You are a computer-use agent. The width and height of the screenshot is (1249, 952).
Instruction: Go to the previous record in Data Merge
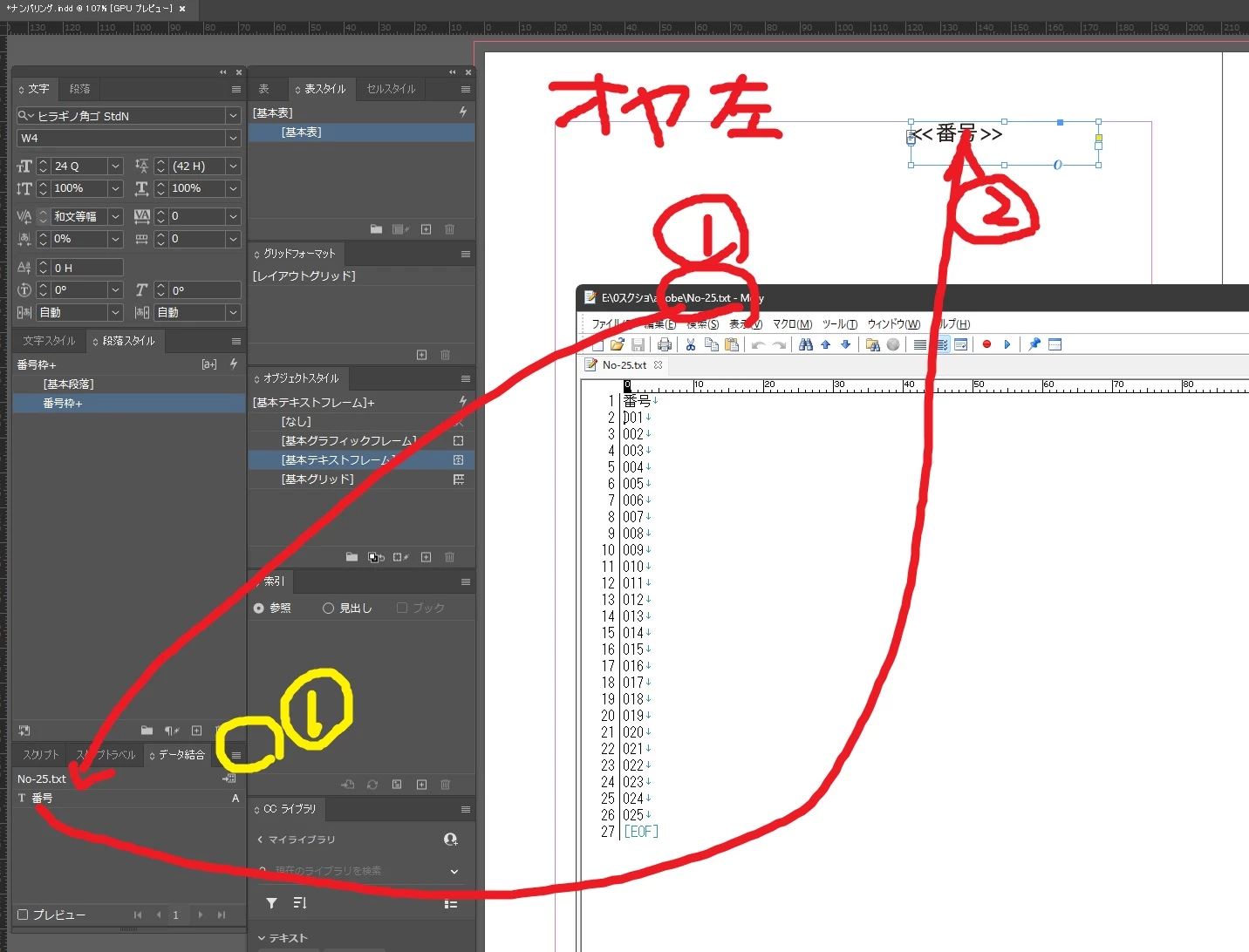click(158, 915)
